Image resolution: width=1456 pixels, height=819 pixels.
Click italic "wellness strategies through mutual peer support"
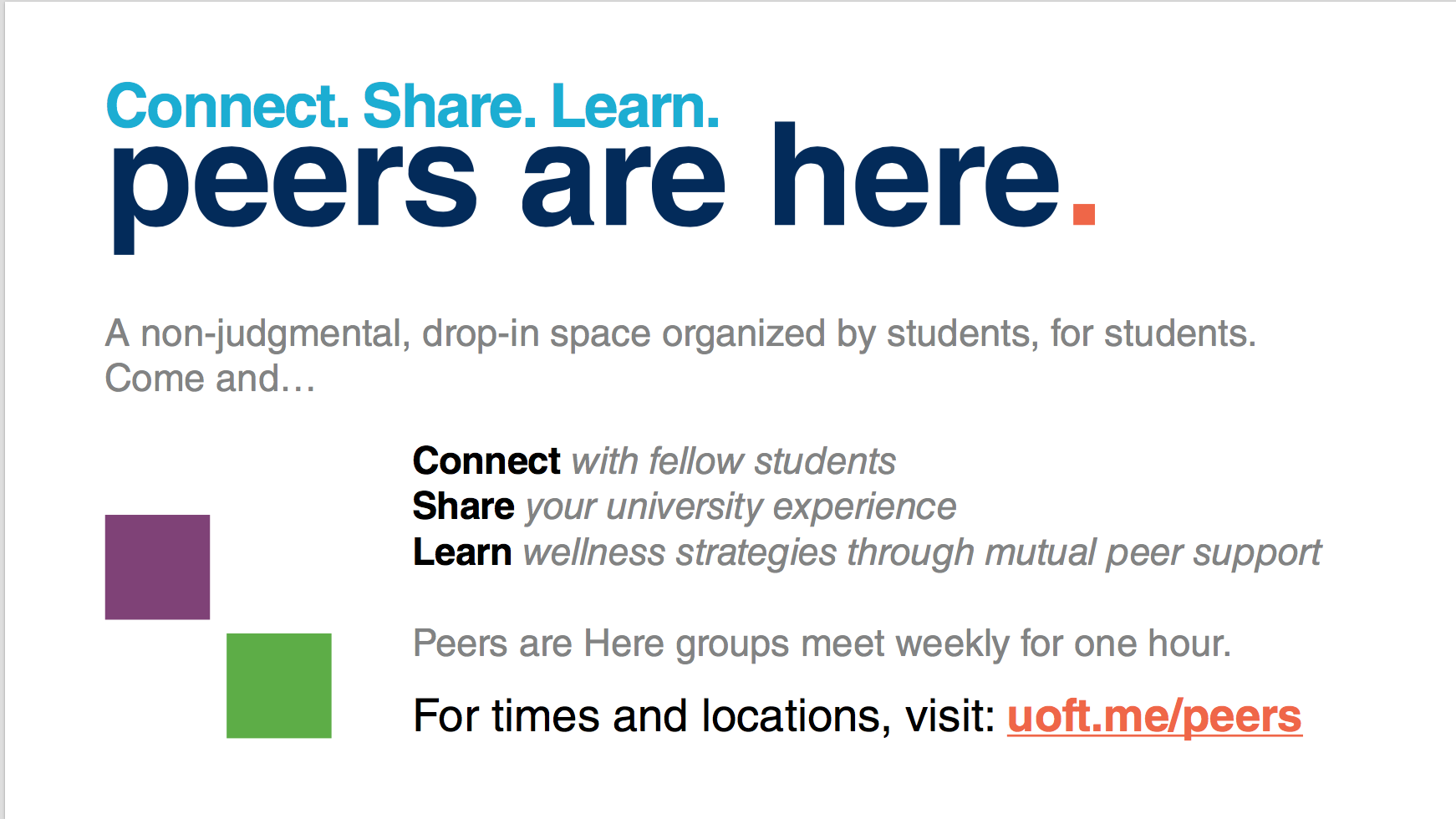(x=921, y=552)
